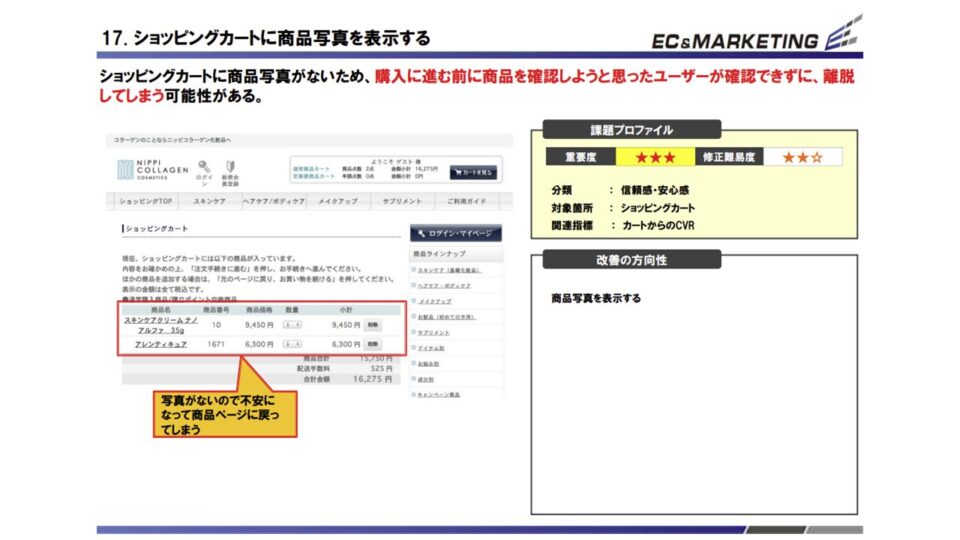960x540 pixels.
Task: Open sidebar ヘアケア・ボディケア link
Action: 444,286
